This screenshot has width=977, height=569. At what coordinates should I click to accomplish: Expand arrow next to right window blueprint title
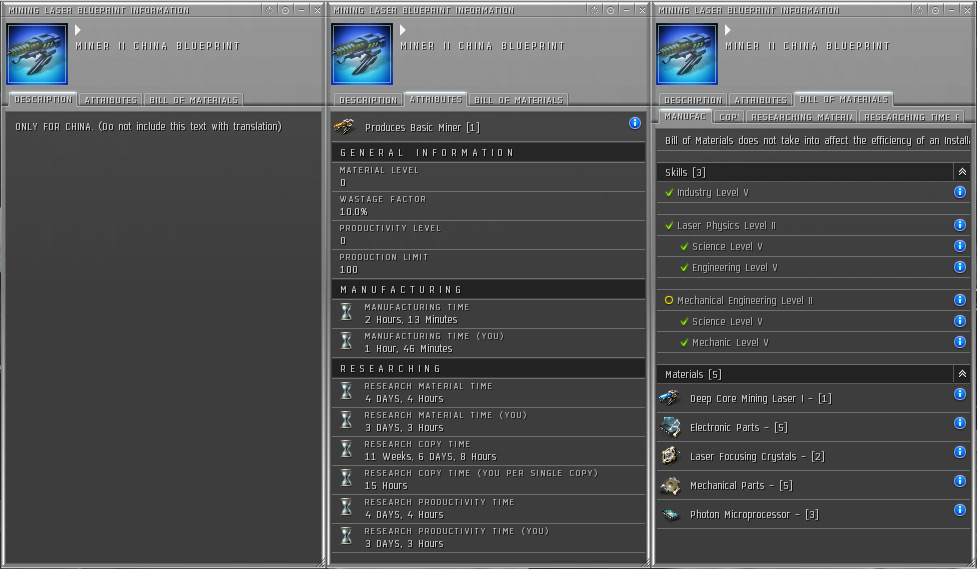pos(727,29)
